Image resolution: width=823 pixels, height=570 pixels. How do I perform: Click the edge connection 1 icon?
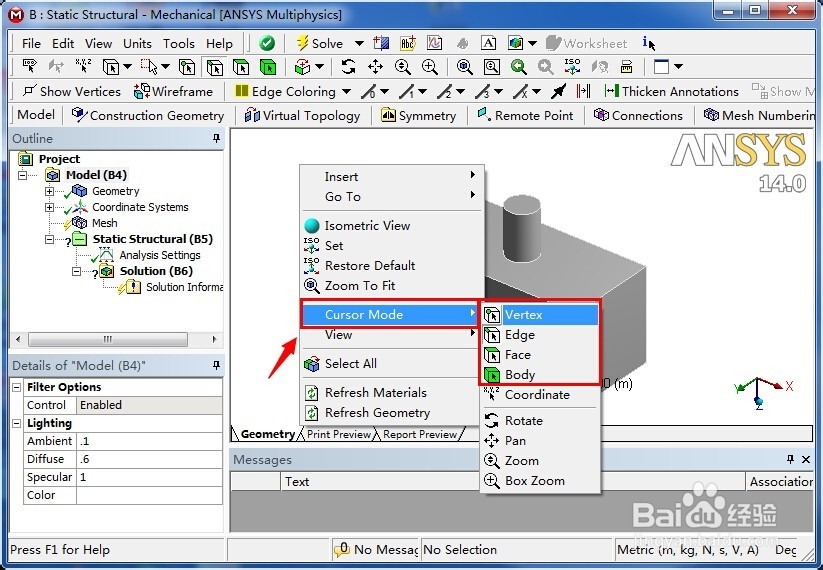407,92
